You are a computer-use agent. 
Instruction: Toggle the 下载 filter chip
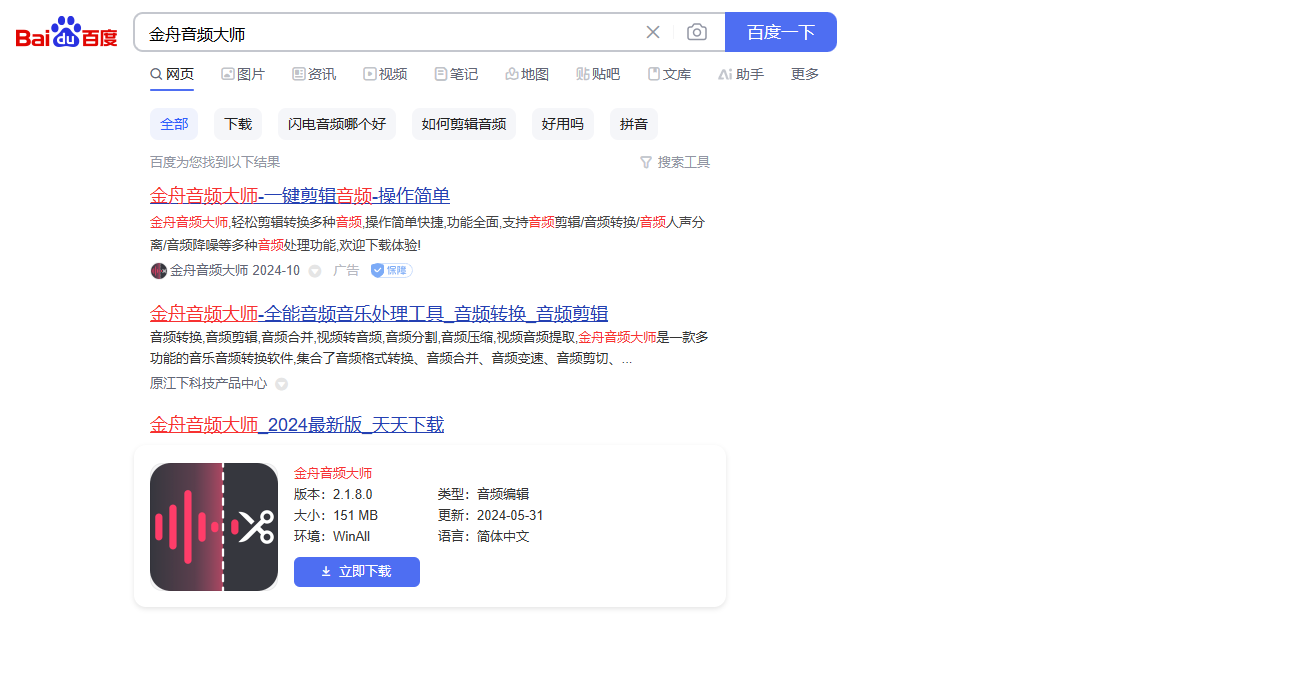click(238, 124)
